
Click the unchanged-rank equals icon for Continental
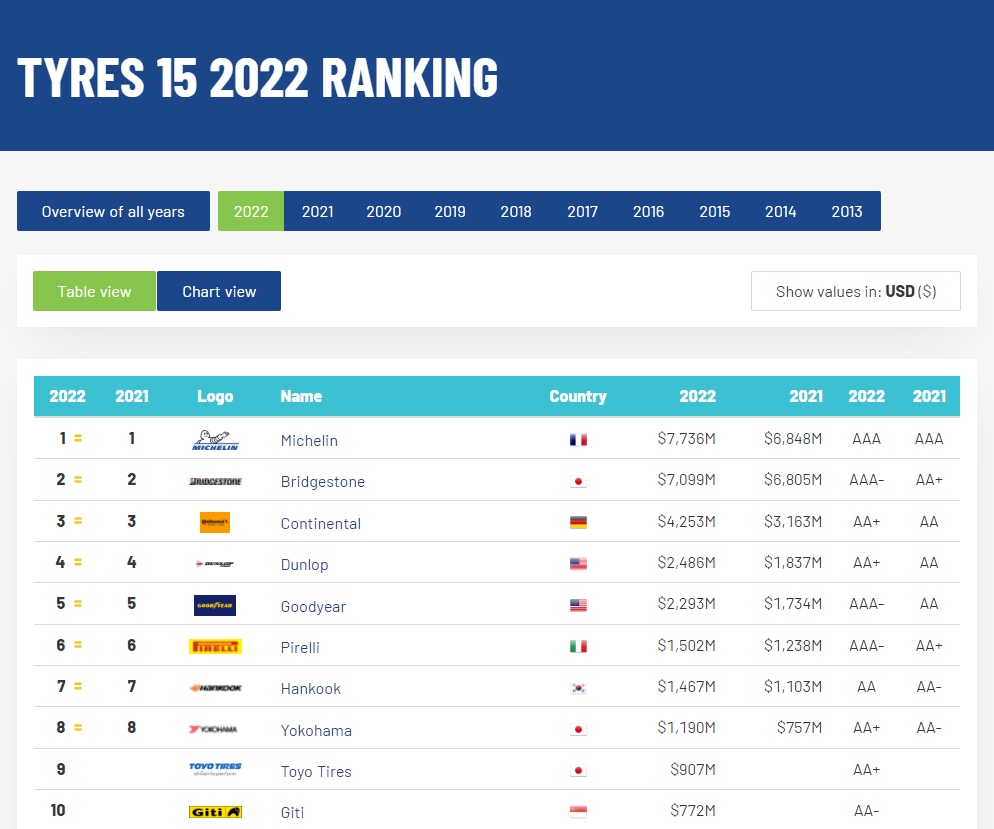[78, 521]
